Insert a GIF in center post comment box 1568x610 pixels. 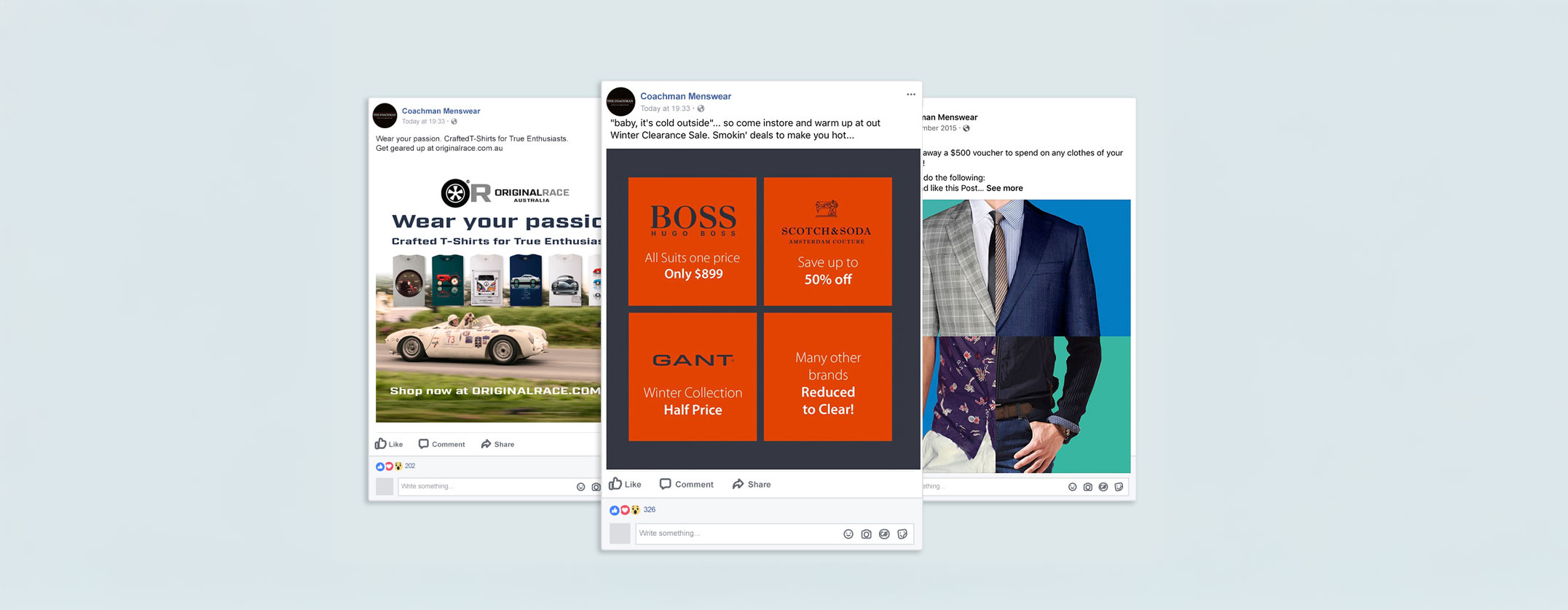[884, 534]
